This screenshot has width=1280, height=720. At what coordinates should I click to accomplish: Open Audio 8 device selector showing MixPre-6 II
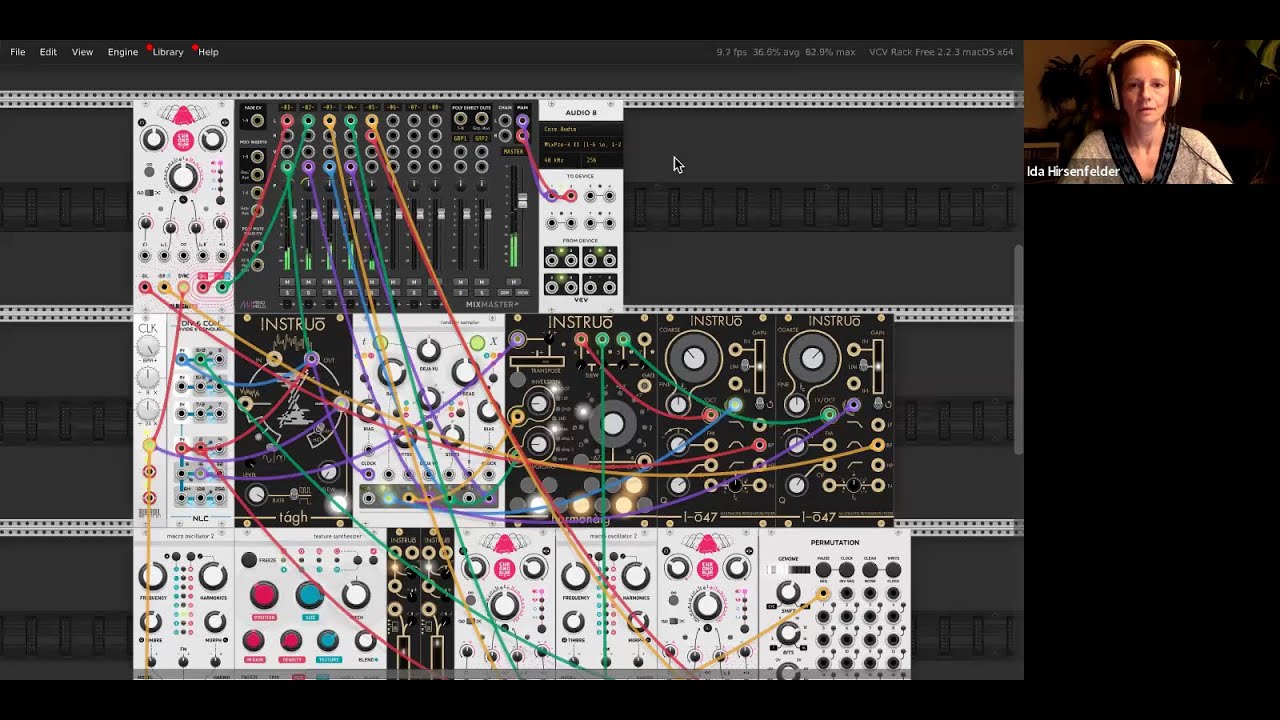click(581, 145)
